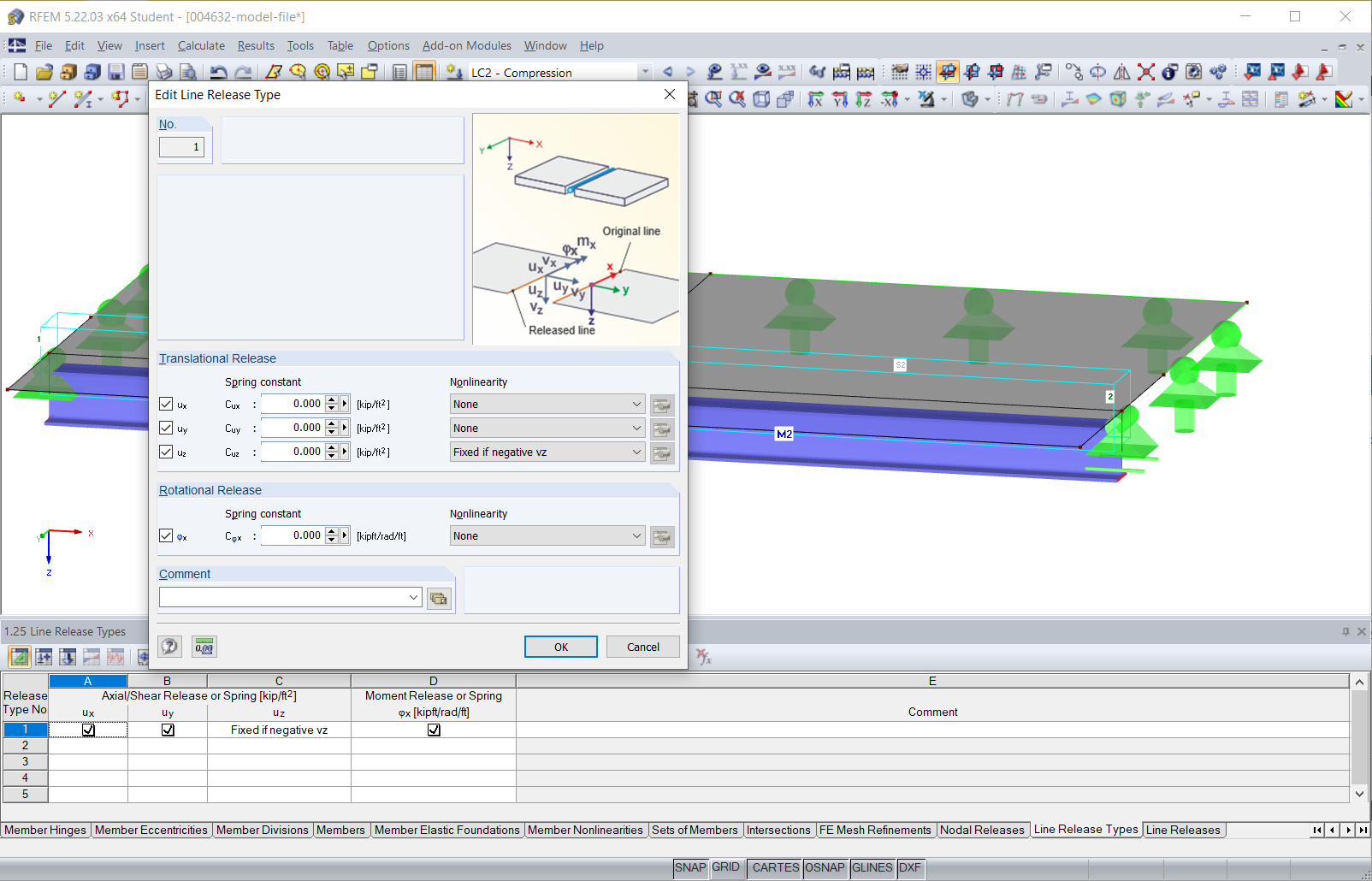Screen dimensions: 1372x881
Task: Switch to the Nodal Releases tab
Action: 982,830
